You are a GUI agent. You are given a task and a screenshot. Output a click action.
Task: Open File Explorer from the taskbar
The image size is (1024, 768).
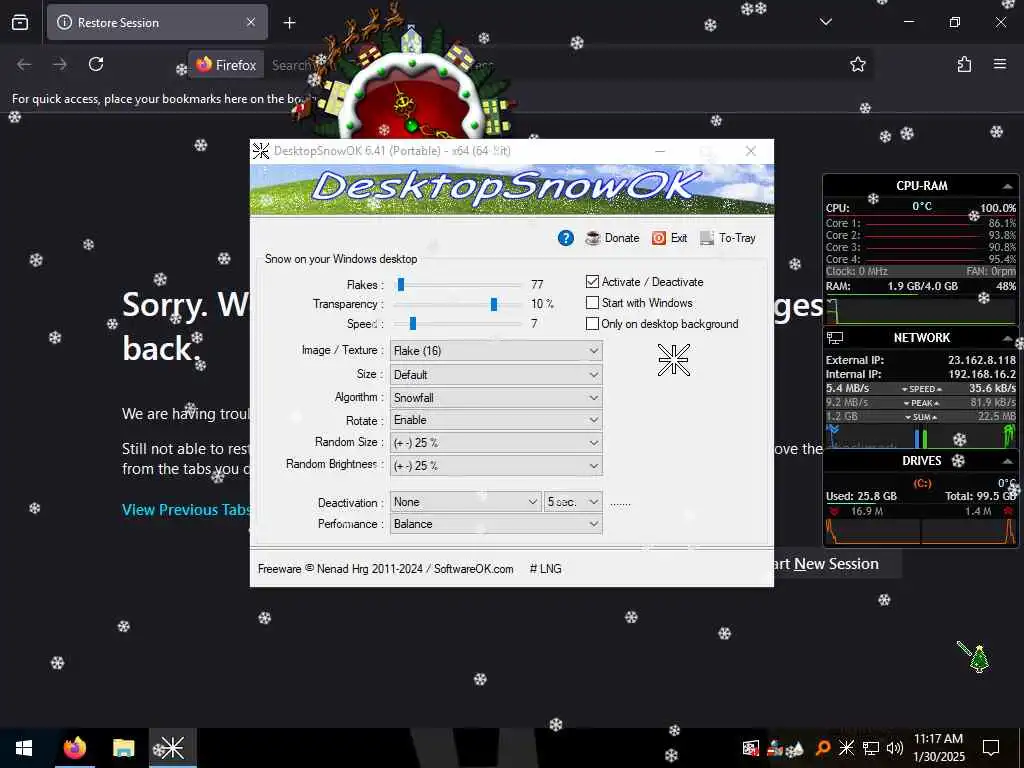pyautogui.click(x=123, y=748)
